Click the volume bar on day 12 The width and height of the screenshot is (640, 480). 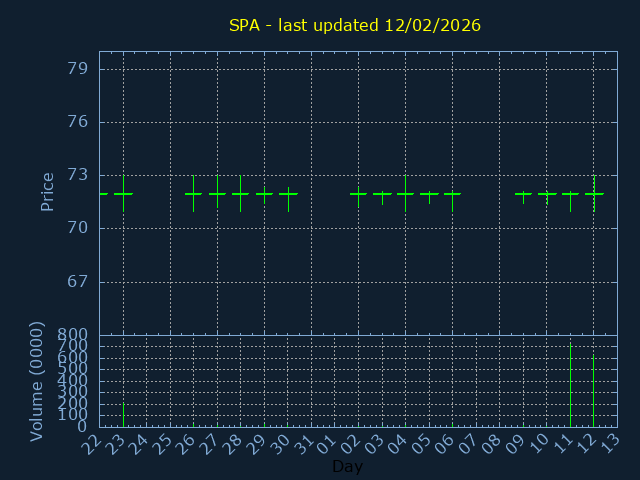pos(594,391)
